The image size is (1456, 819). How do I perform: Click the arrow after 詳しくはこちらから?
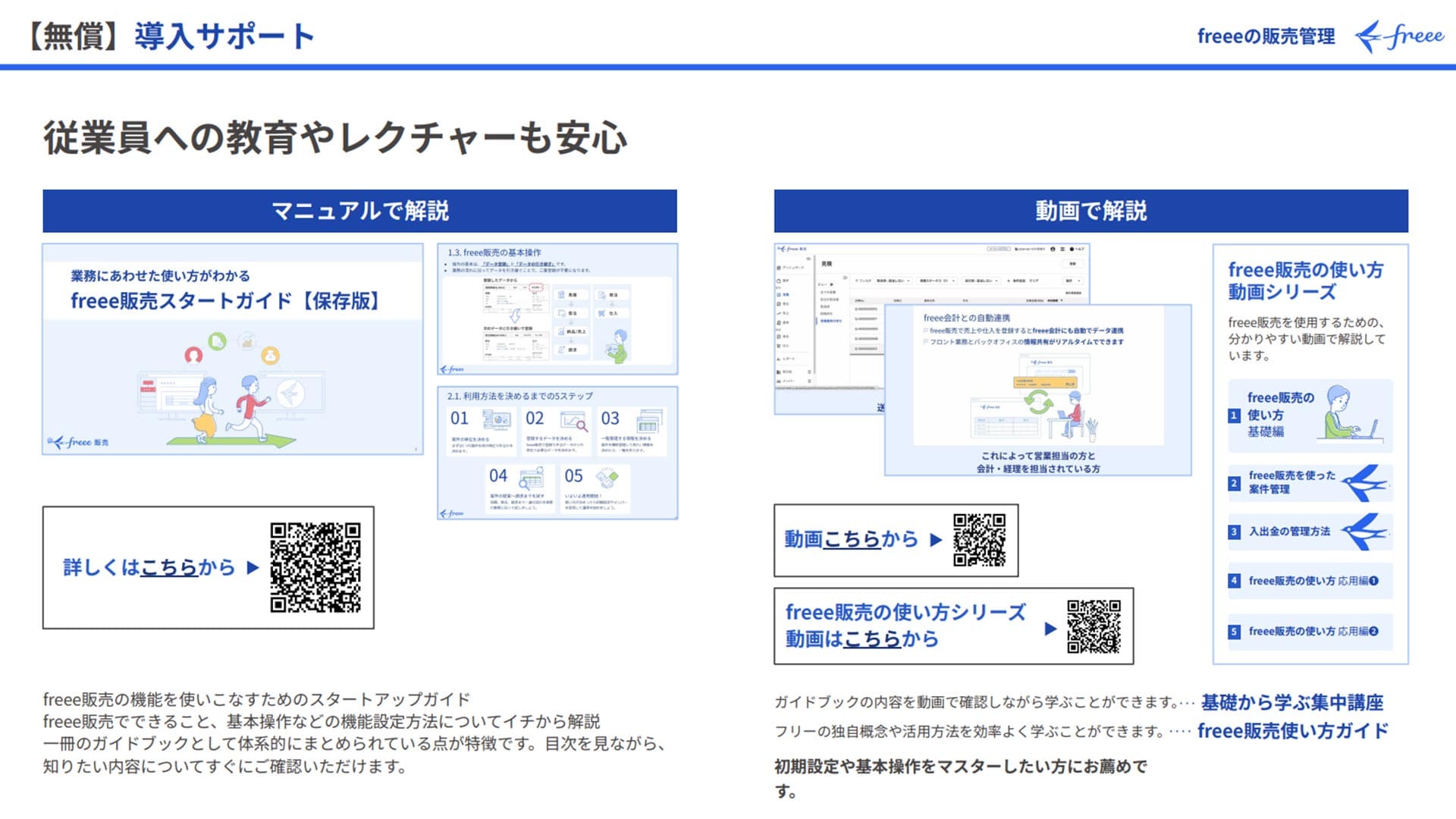point(253,568)
